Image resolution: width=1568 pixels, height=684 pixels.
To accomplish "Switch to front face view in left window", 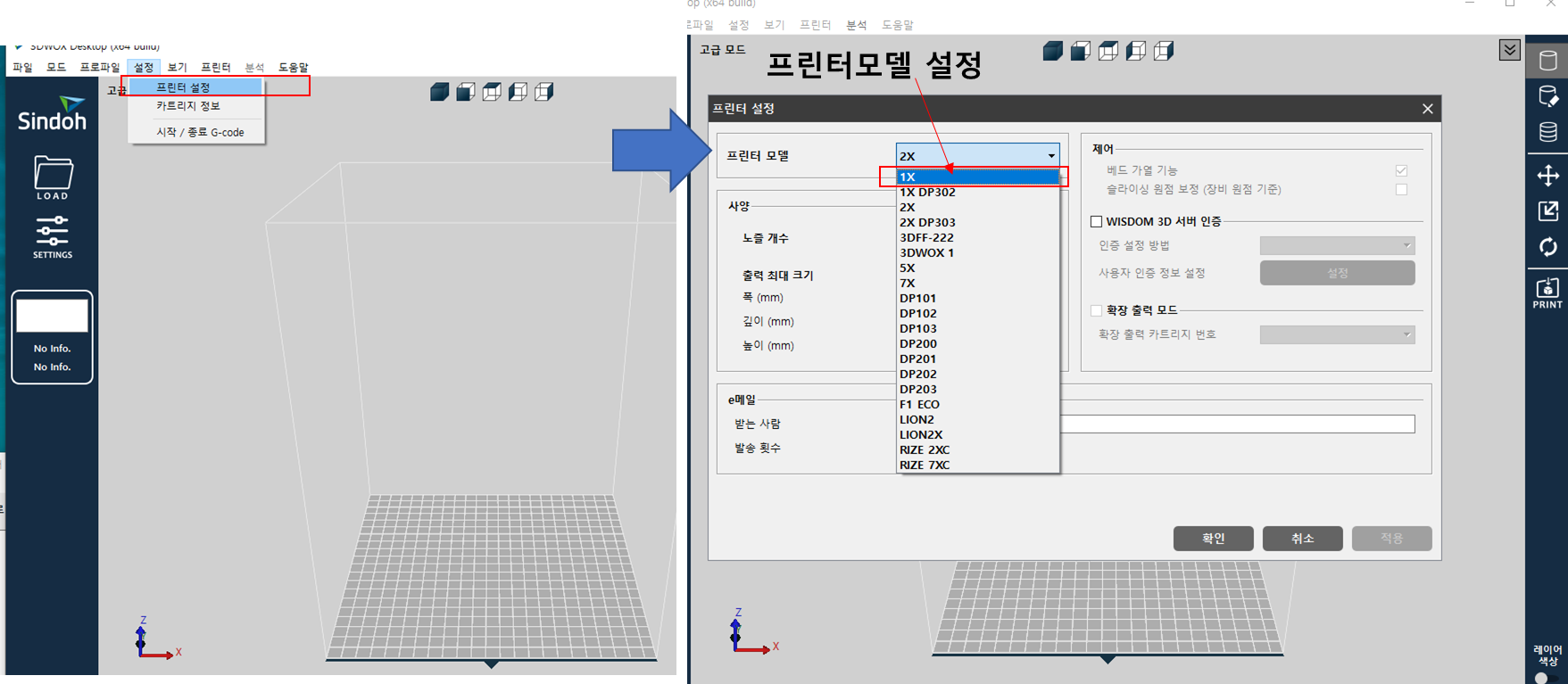I will pyautogui.click(x=465, y=92).
